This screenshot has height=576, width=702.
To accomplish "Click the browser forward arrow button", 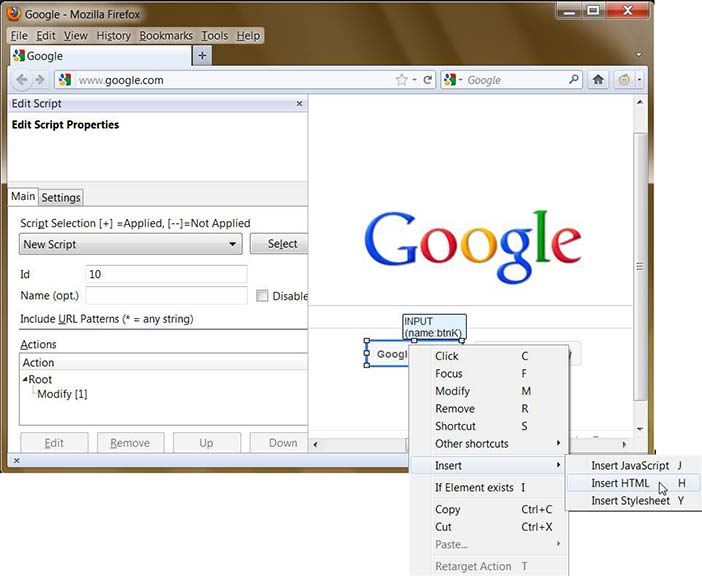I will (x=40, y=80).
